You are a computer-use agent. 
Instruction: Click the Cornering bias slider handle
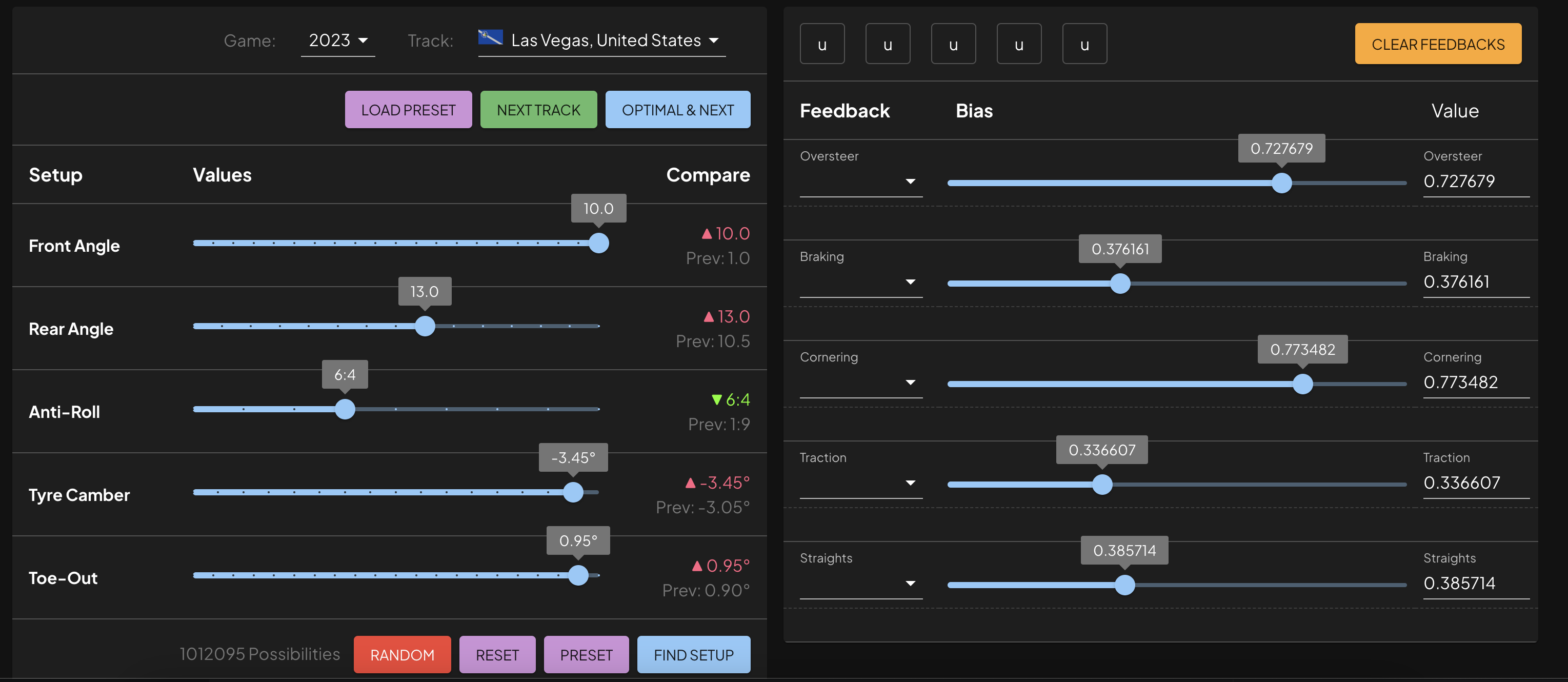[1302, 384]
